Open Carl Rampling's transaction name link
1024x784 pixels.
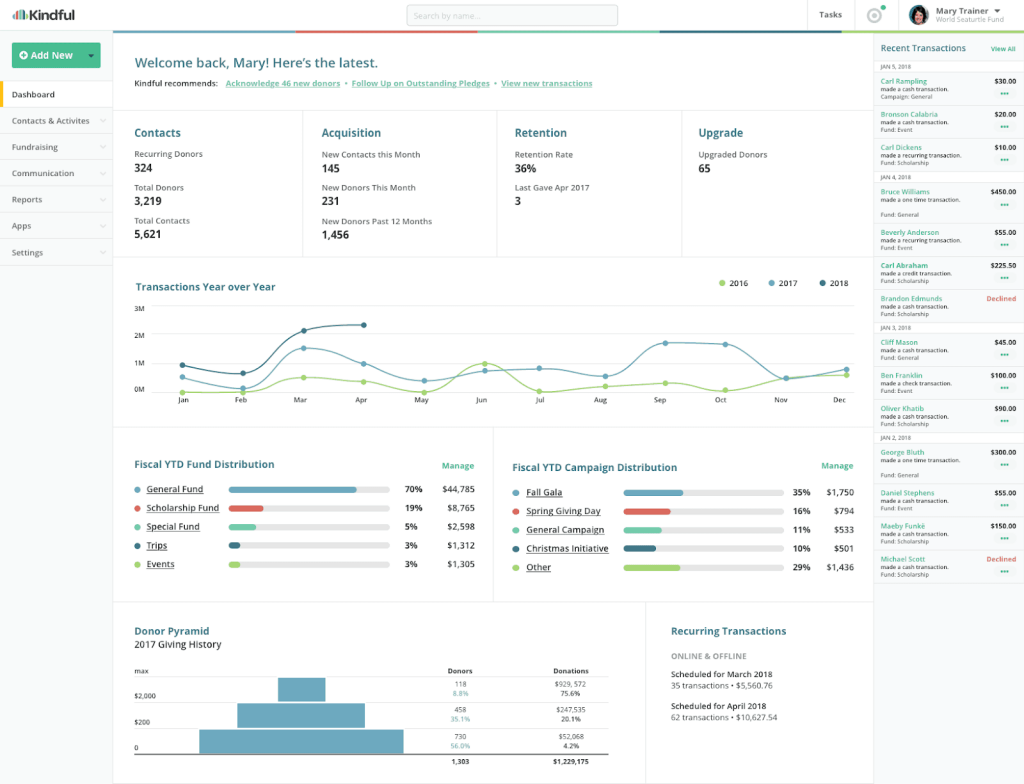pyautogui.click(x=904, y=81)
